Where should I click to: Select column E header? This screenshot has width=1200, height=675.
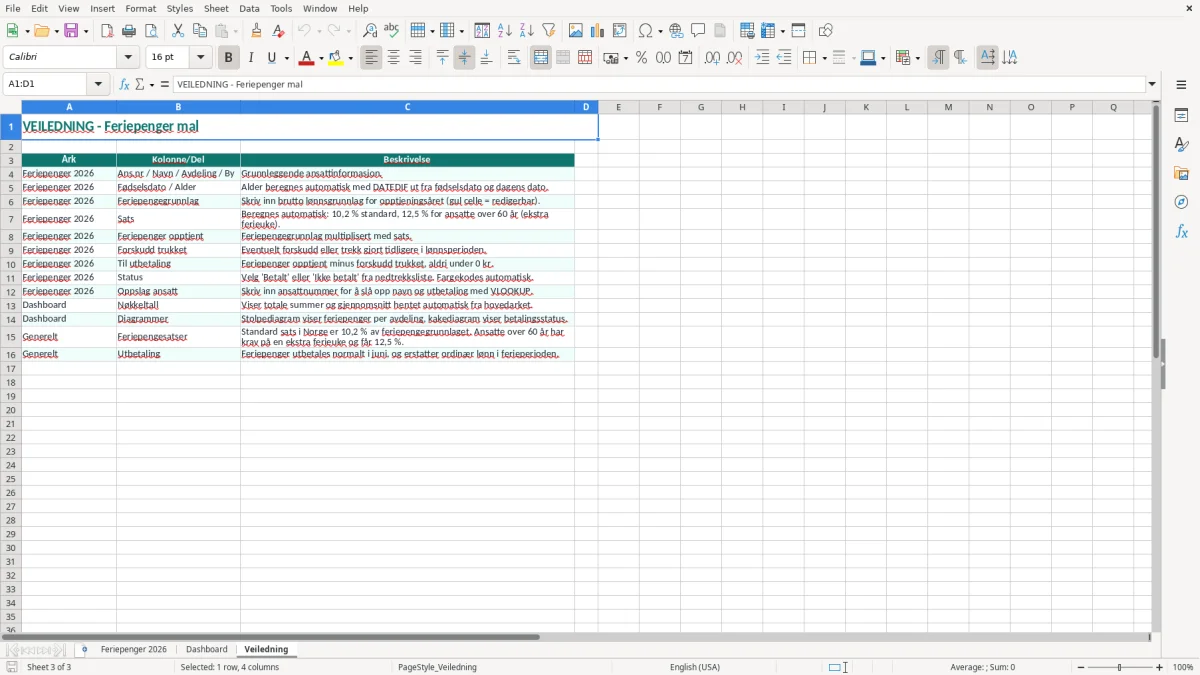pos(618,107)
